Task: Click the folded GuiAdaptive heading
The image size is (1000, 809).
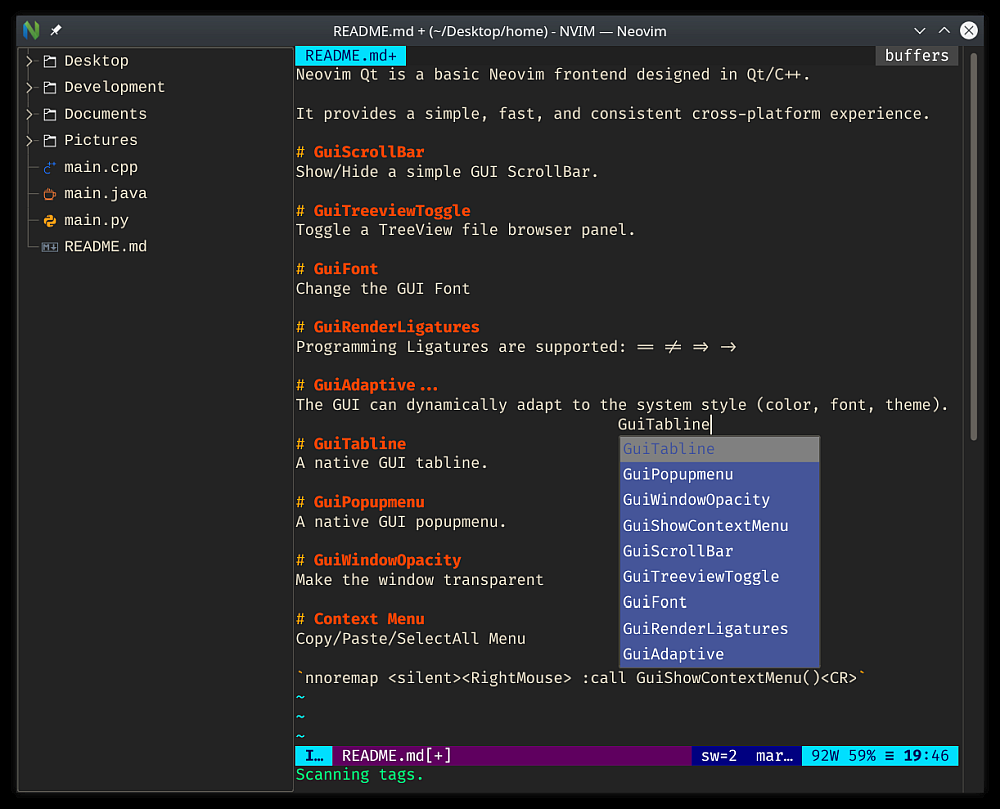Action: (x=367, y=386)
